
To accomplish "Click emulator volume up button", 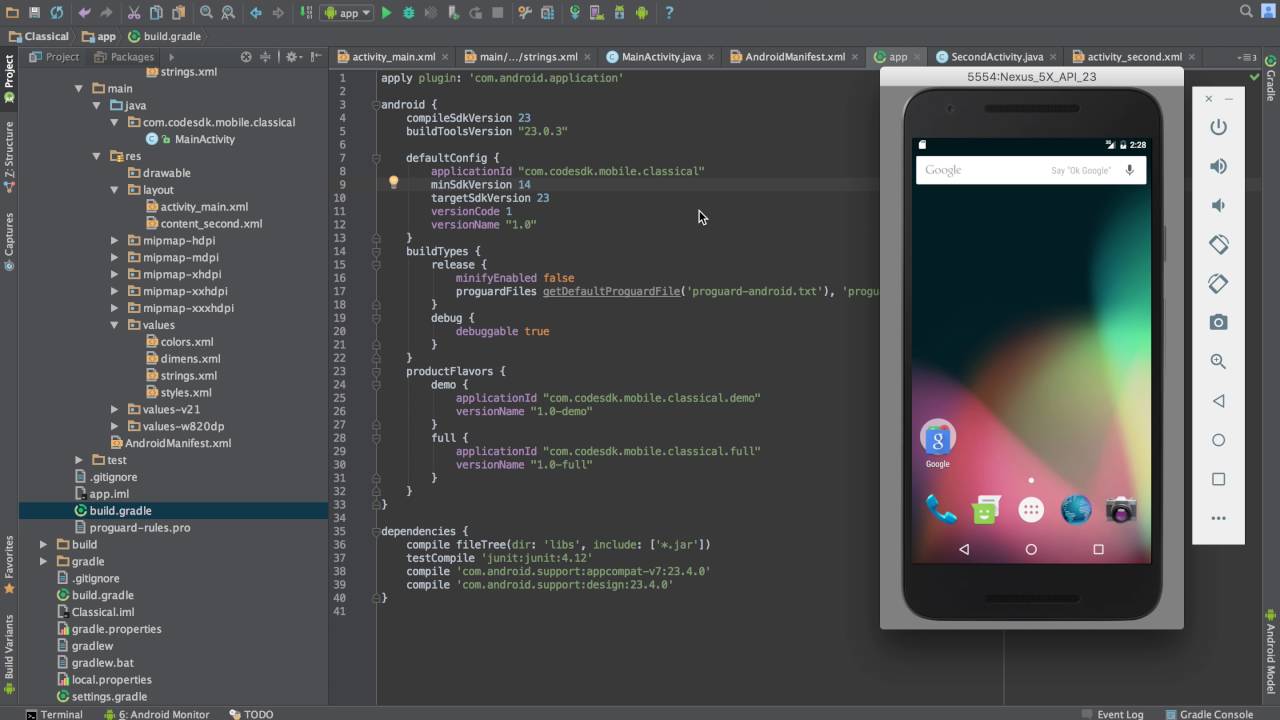I will coord(1218,166).
